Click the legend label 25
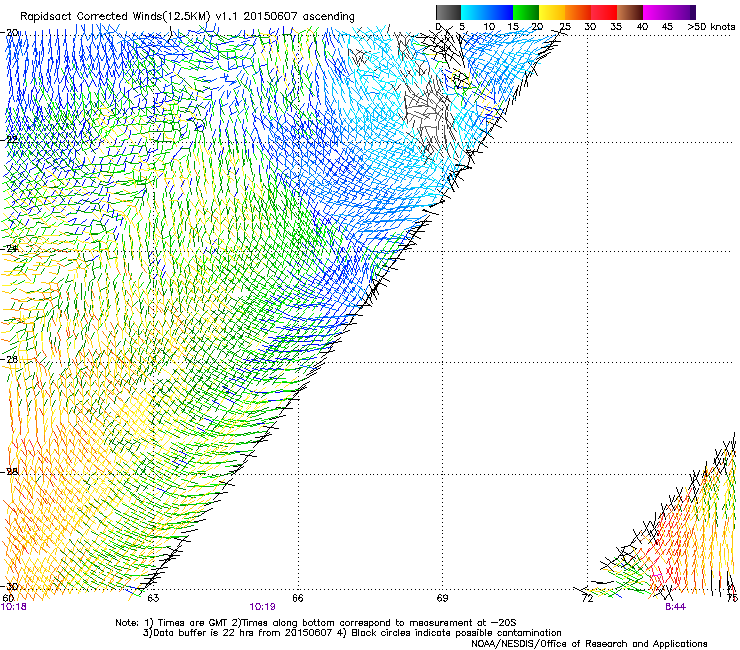 [x=565, y=27]
